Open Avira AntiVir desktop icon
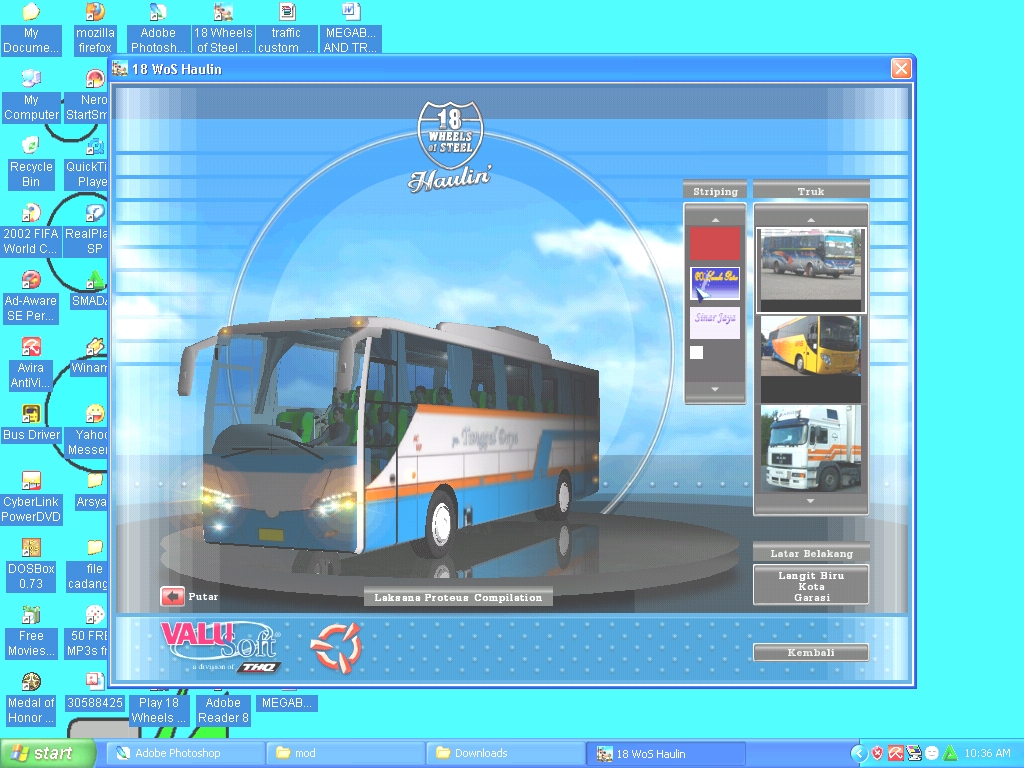This screenshot has height=768, width=1024. coord(31,364)
